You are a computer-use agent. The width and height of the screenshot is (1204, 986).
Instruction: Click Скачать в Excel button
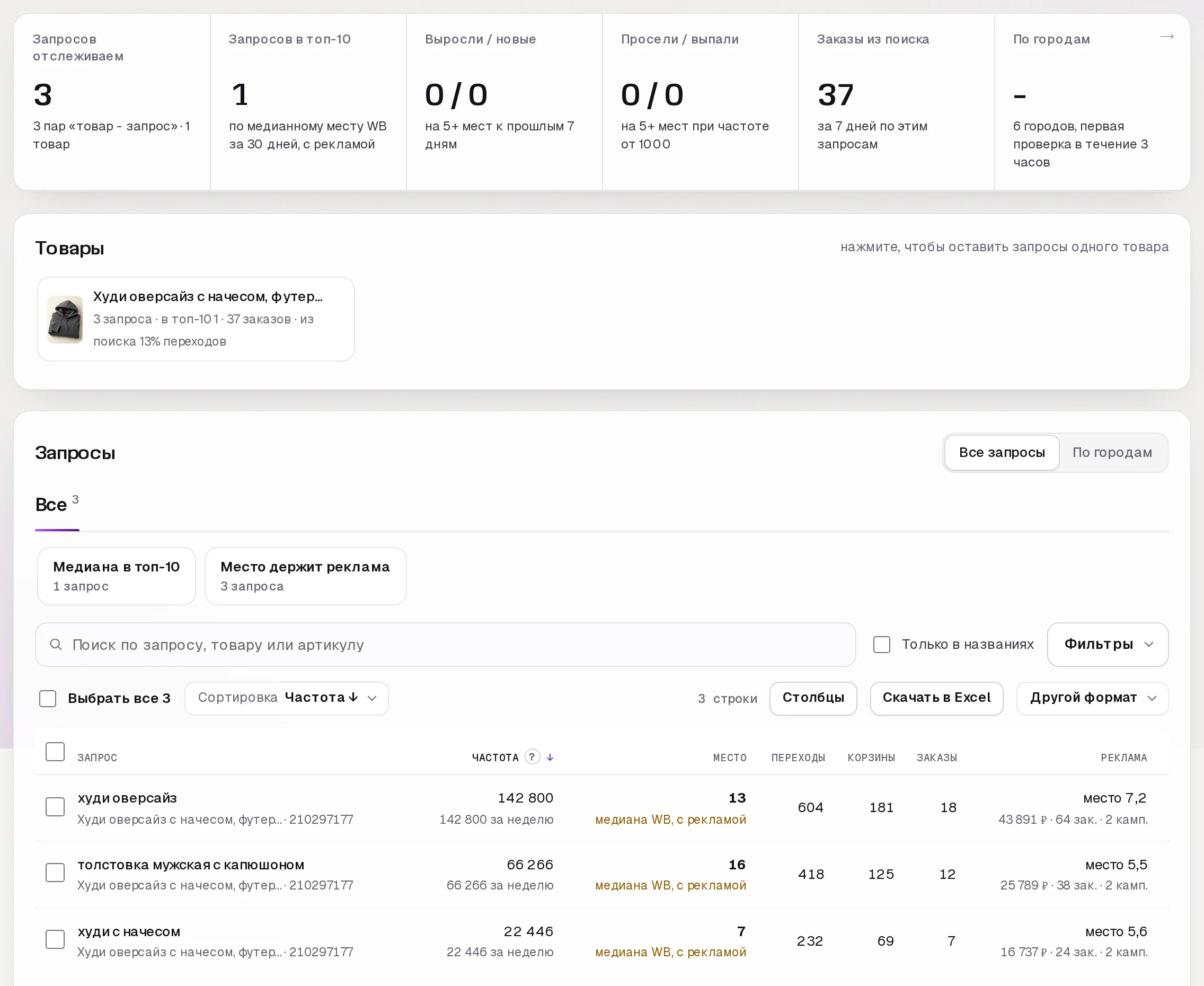pyautogui.click(x=936, y=698)
